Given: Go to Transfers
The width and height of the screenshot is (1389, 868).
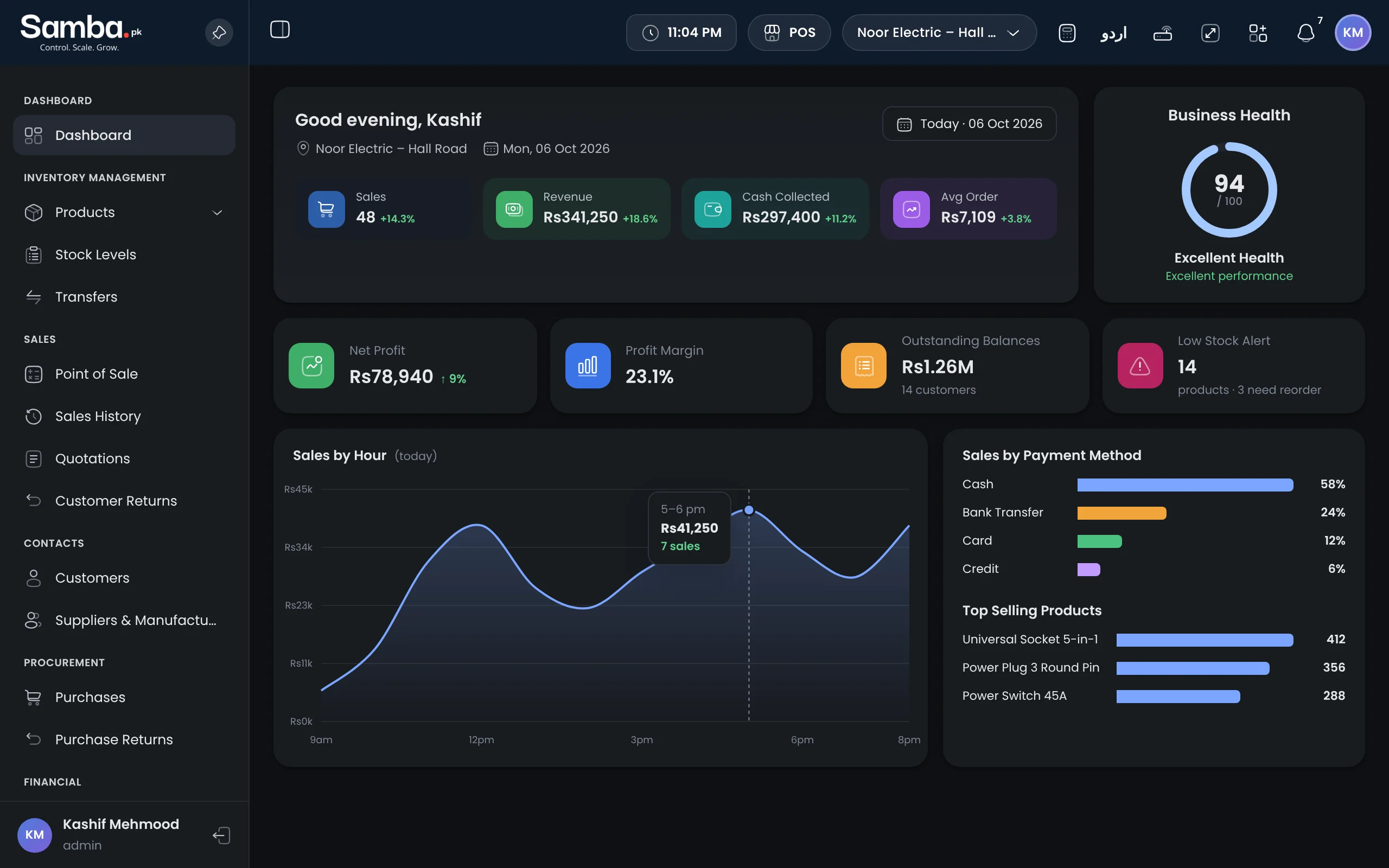Looking at the screenshot, I should click(x=124, y=297).
